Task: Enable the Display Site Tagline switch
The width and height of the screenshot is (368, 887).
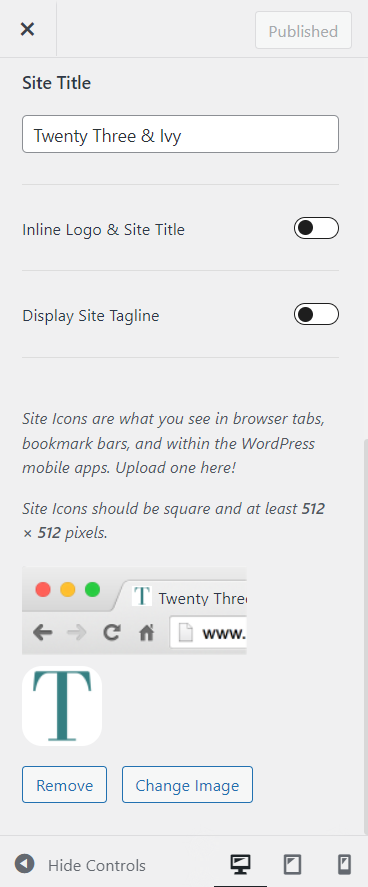Action: click(x=316, y=314)
